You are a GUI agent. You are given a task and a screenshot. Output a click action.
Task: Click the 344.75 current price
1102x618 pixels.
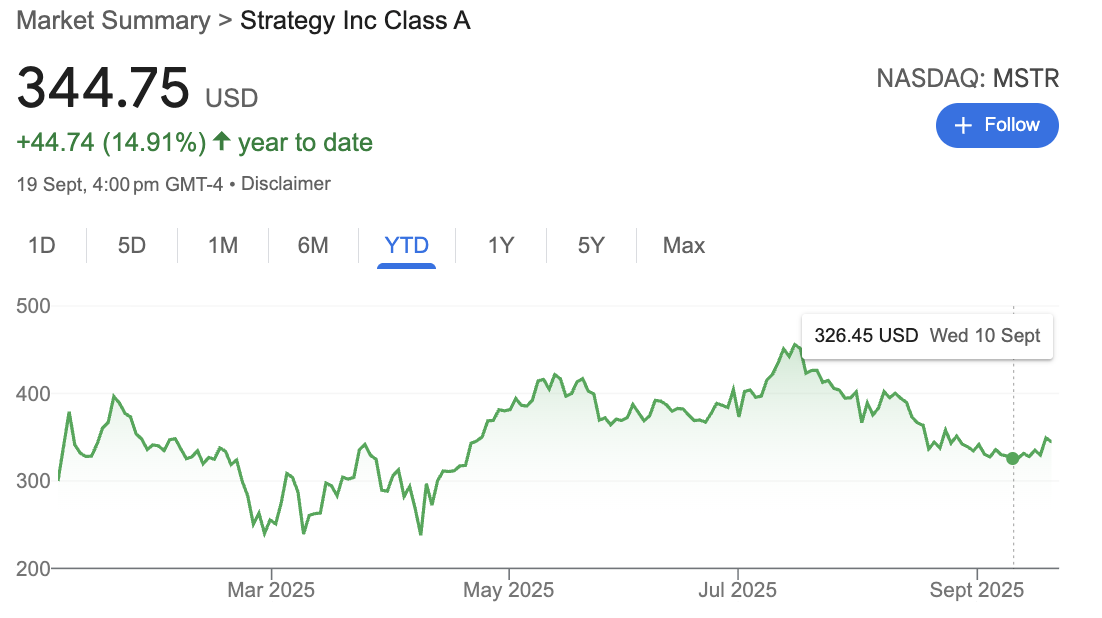(102, 88)
